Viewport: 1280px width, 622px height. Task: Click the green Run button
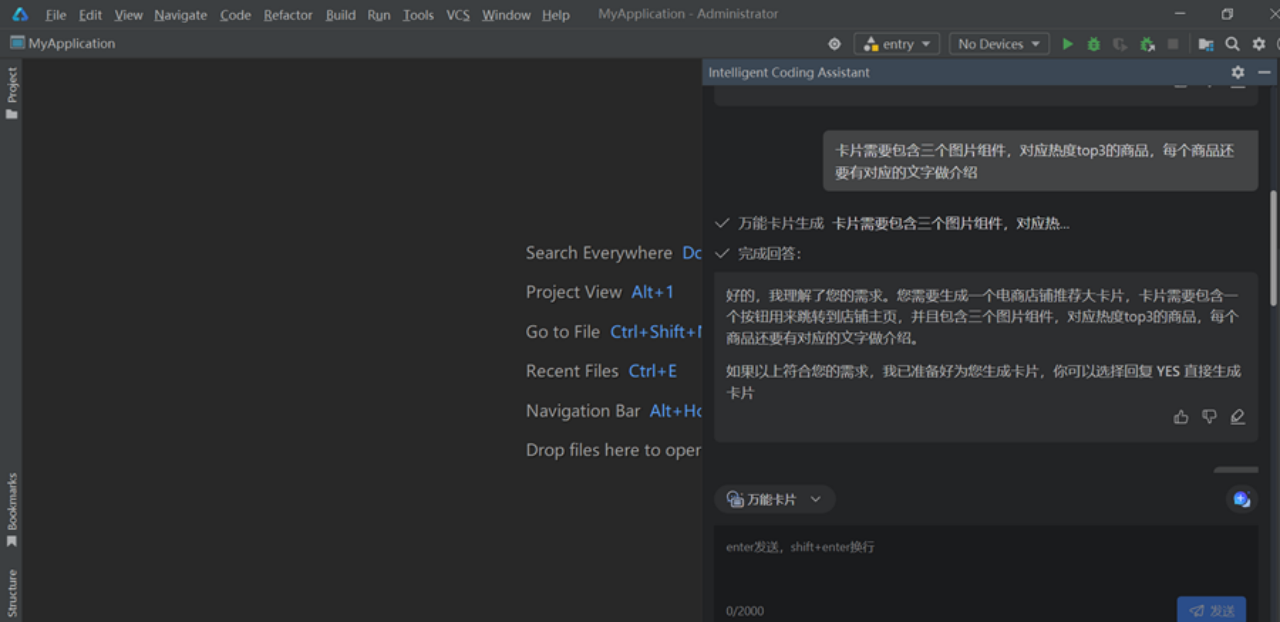[1068, 44]
